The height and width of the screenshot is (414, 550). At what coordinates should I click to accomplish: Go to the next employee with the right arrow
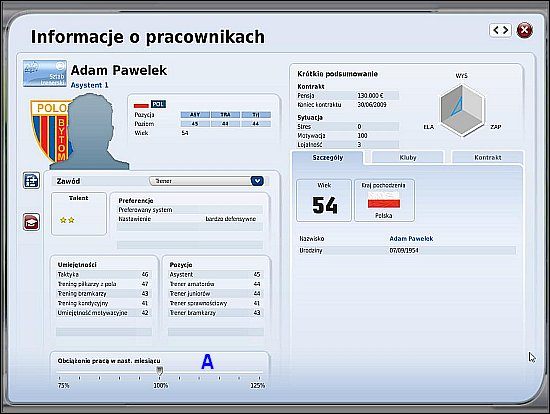[x=506, y=30]
